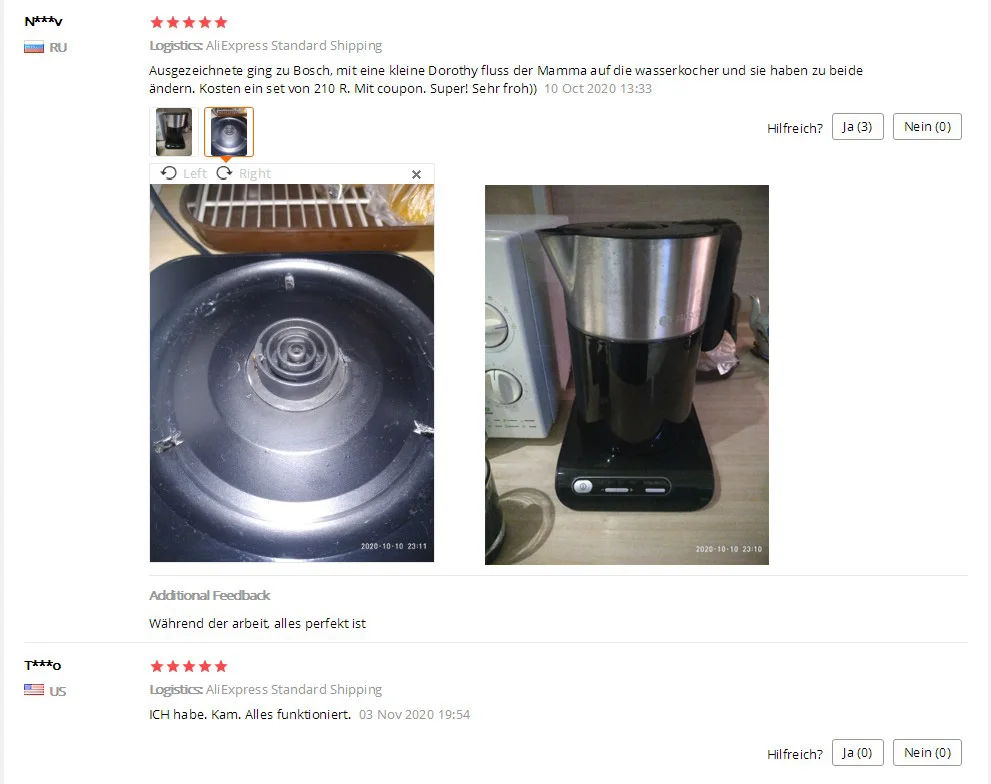Click the five-star rating of N***v's review

pyautogui.click(x=188, y=23)
